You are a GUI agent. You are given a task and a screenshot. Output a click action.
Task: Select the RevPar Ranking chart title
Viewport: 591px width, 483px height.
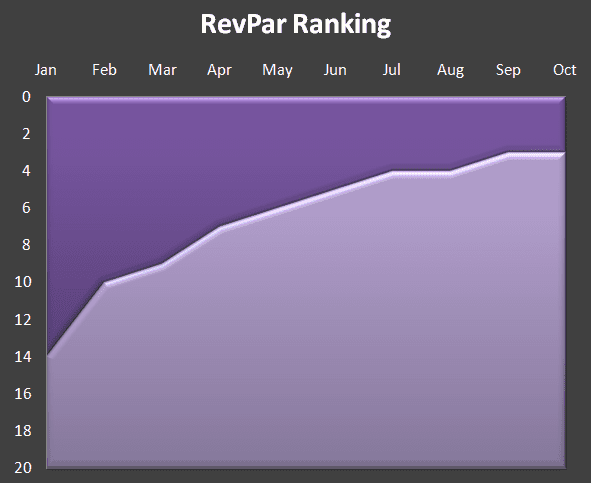click(296, 24)
